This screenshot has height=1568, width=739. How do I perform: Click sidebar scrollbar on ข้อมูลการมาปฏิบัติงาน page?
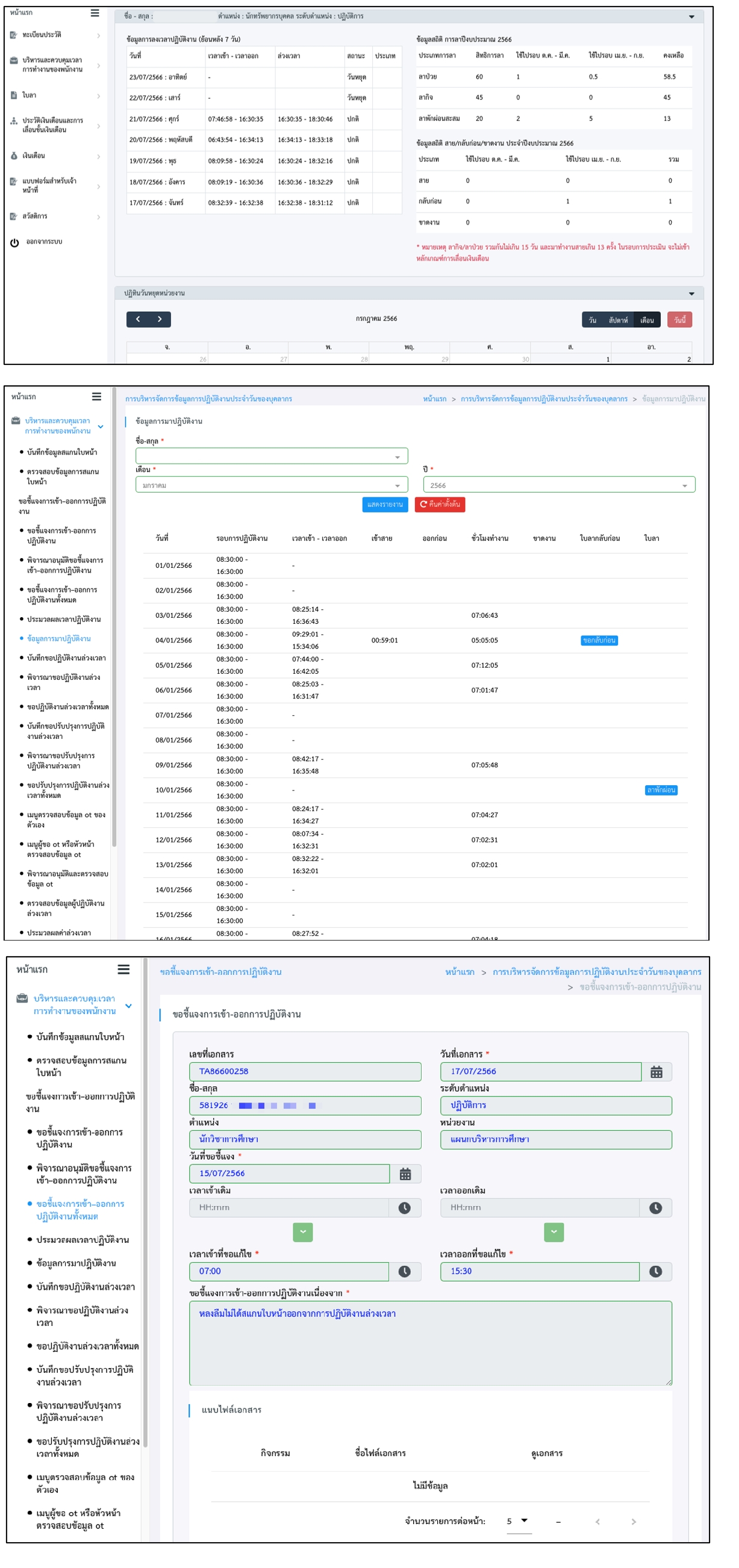coord(114,618)
